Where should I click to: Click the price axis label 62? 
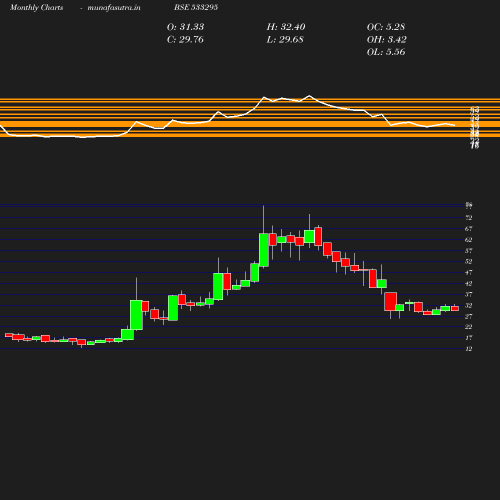(x=469, y=240)
